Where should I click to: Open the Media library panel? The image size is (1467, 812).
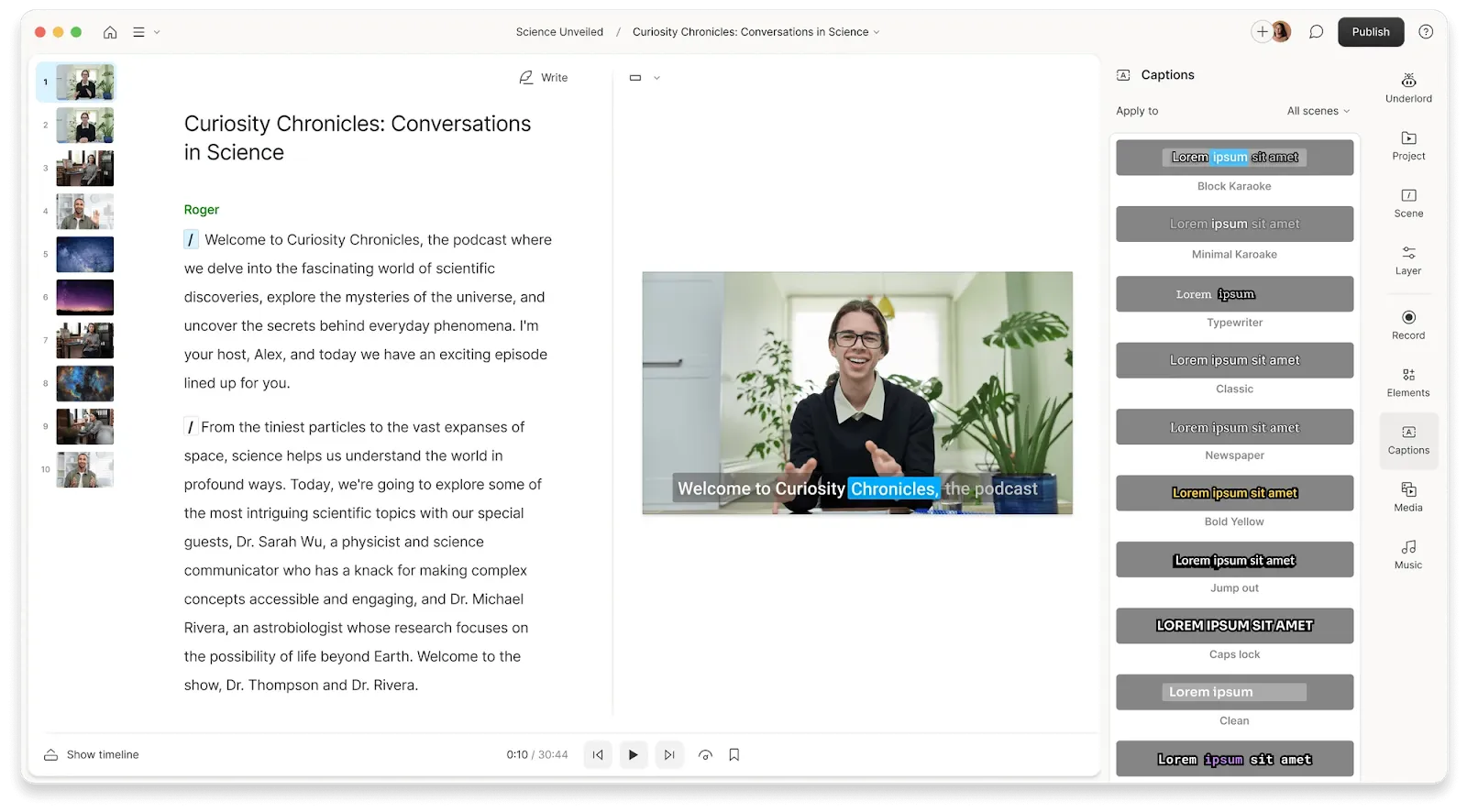tap(1408, 497)
